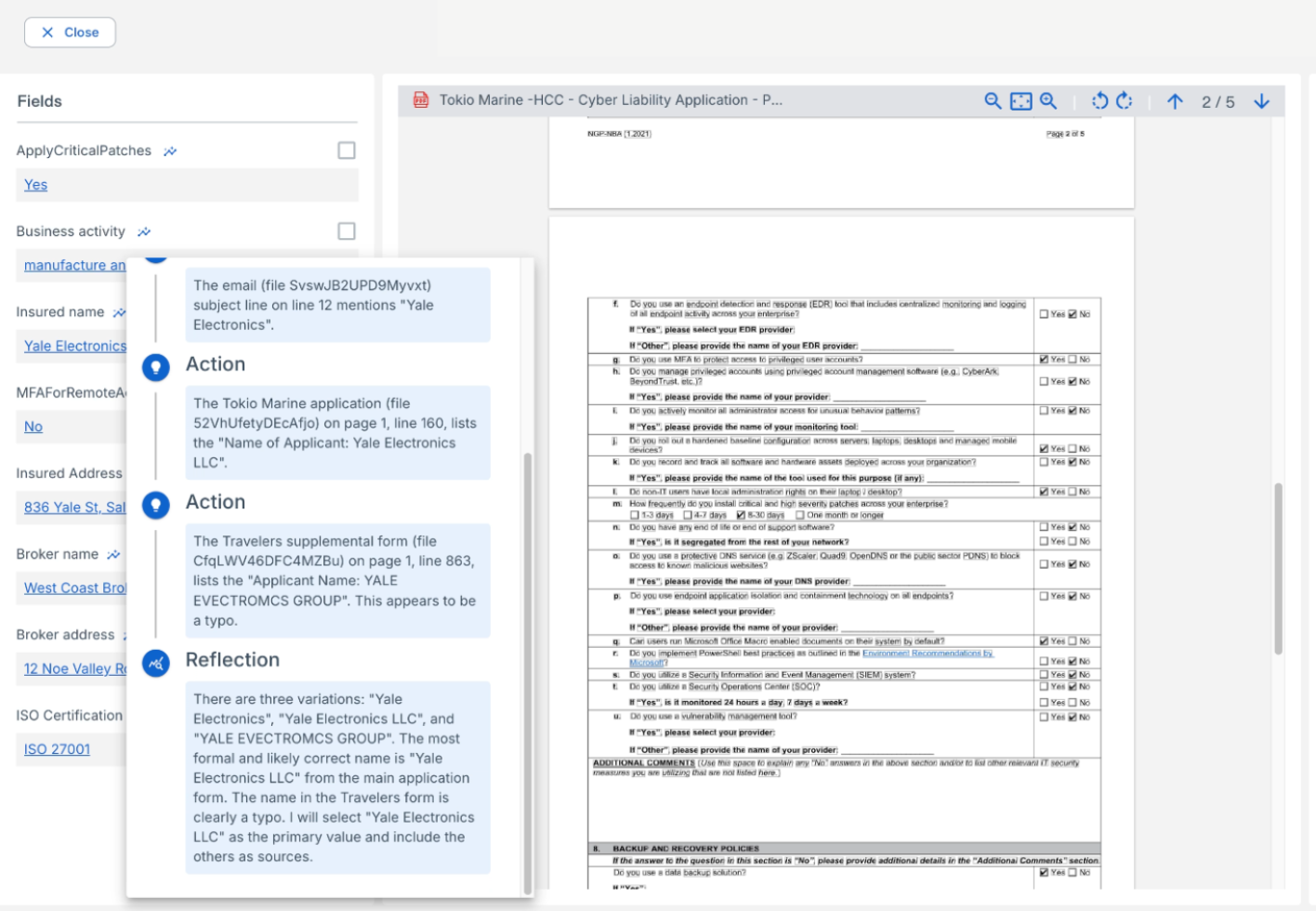Click the PDF viewer's vertical scrollbar
Image resolution: width=1316 pixels, height=911 pixels.
(x=1278, y=568)
